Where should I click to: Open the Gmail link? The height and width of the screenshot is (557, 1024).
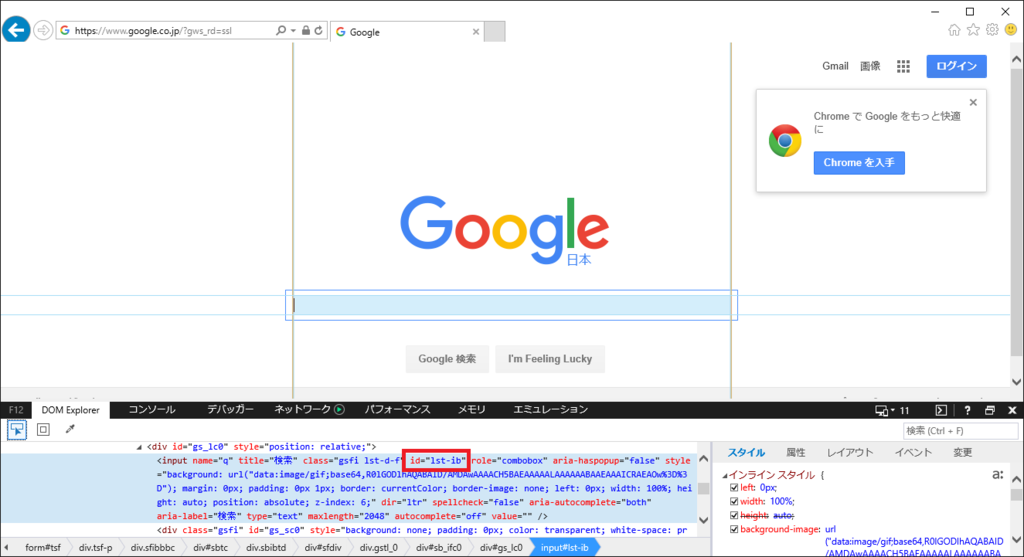(835, 66)
